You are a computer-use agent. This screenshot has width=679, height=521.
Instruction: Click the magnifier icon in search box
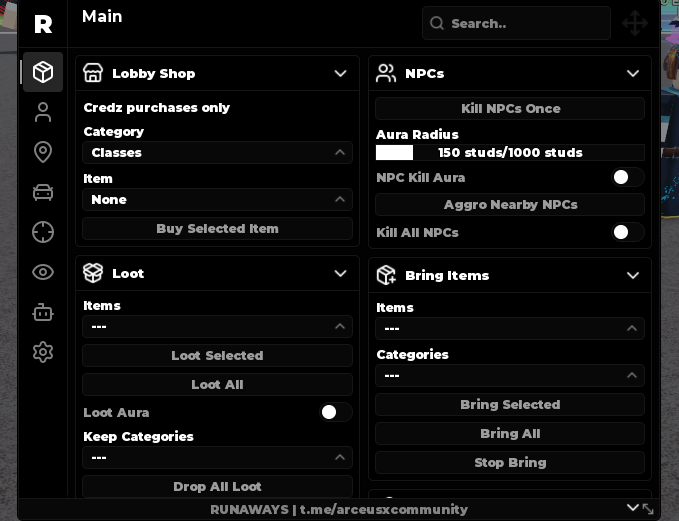click(x=437, y=23)
